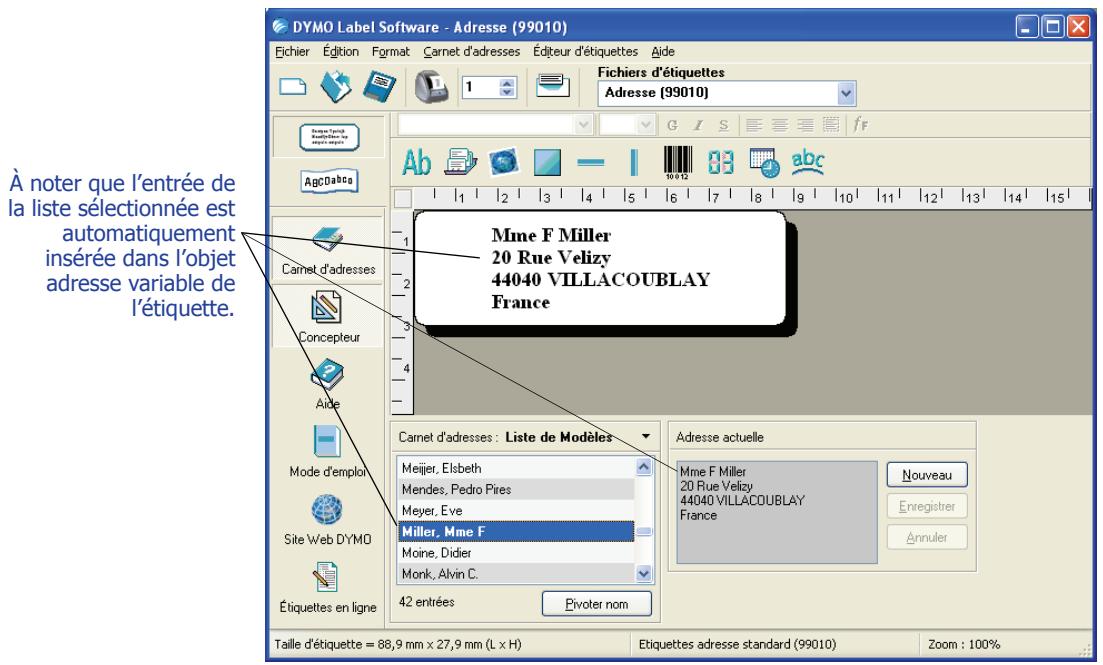This screenshot has height=665, width=1103.
Task: Open the Éditeur d'étiquettes menu
Action: click(x=585, y=51)
